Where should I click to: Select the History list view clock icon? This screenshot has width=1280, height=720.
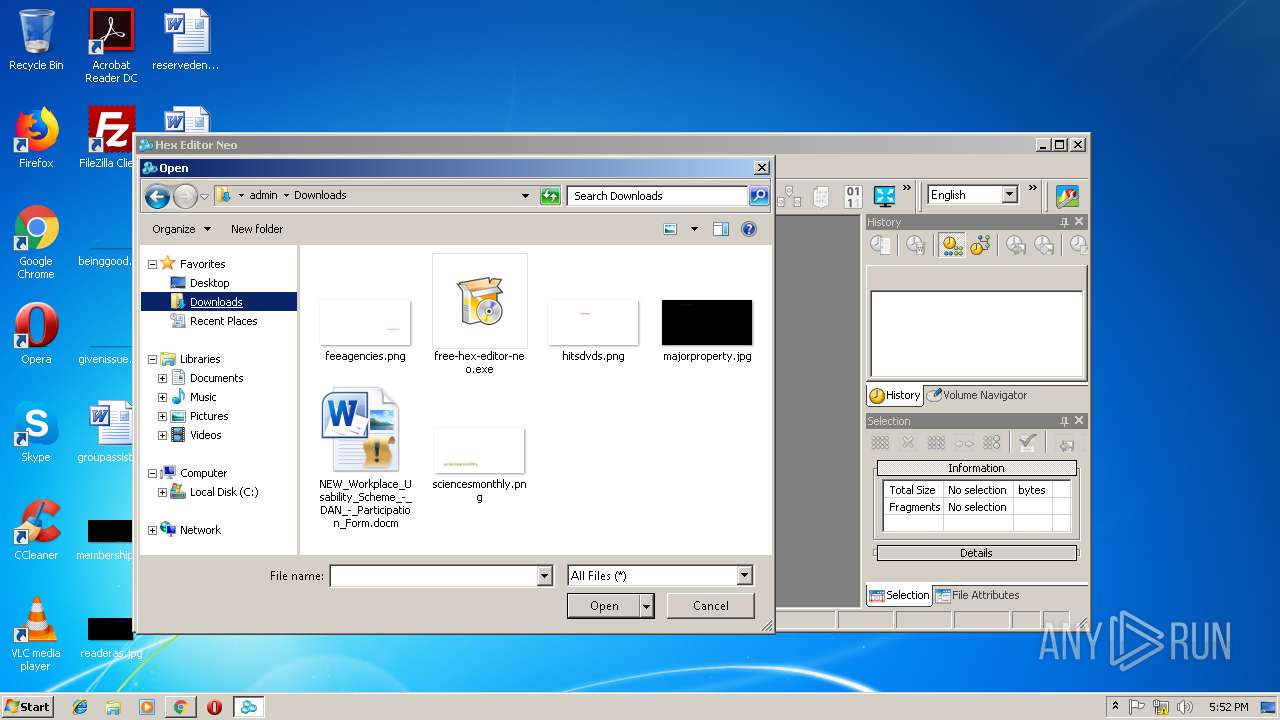pos(951,245)
